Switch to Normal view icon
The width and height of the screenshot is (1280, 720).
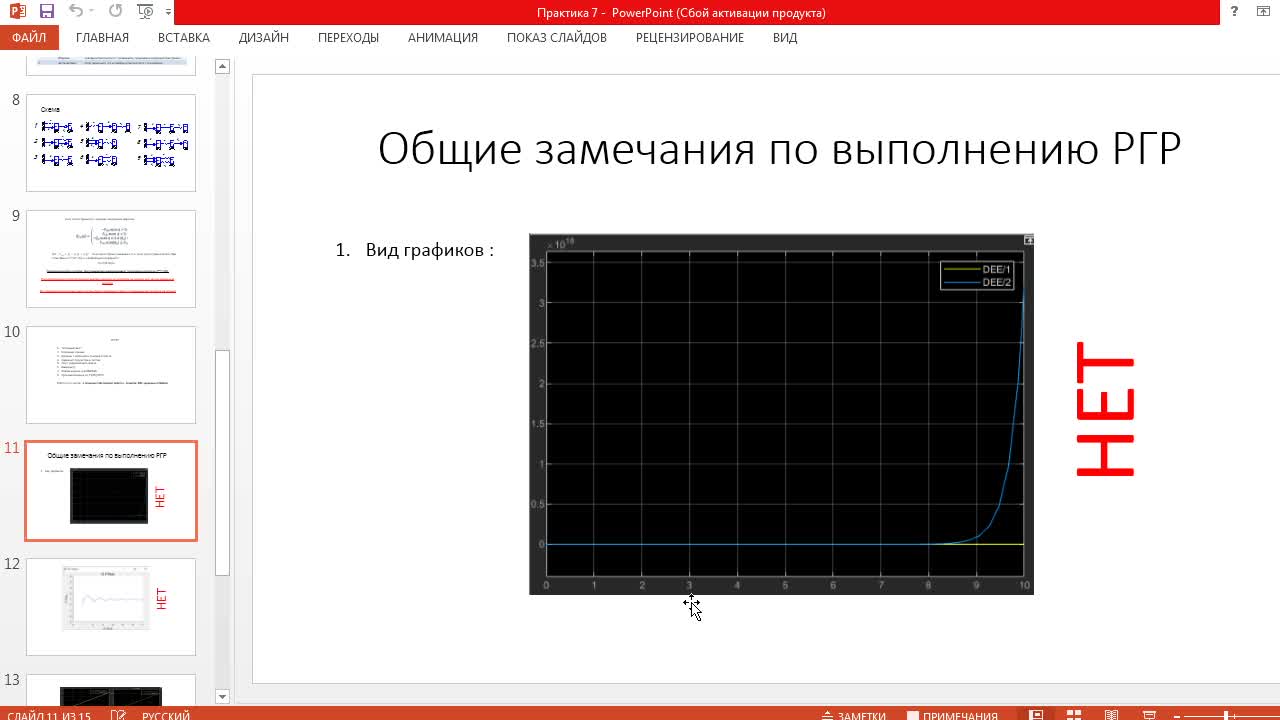pos(1036,714)
